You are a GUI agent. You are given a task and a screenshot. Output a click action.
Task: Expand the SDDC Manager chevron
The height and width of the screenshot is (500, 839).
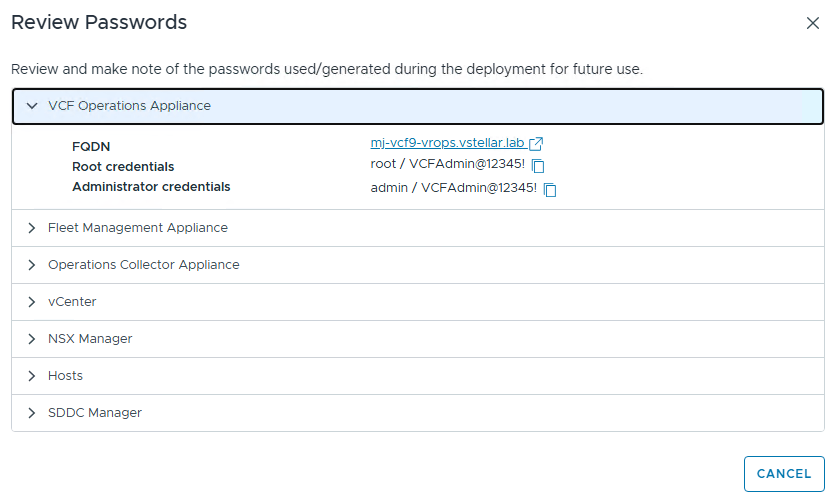pos(32,413)
